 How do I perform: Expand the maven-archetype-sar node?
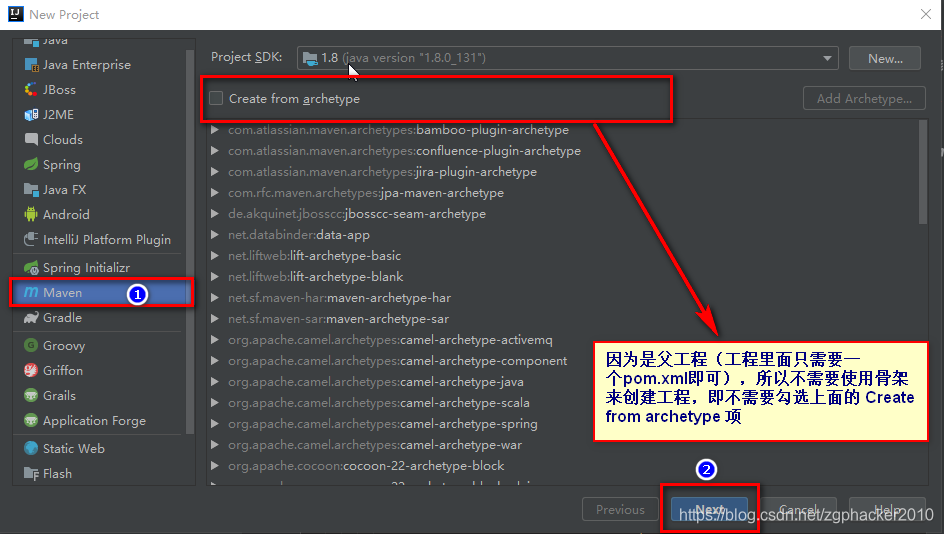point(215,319)
